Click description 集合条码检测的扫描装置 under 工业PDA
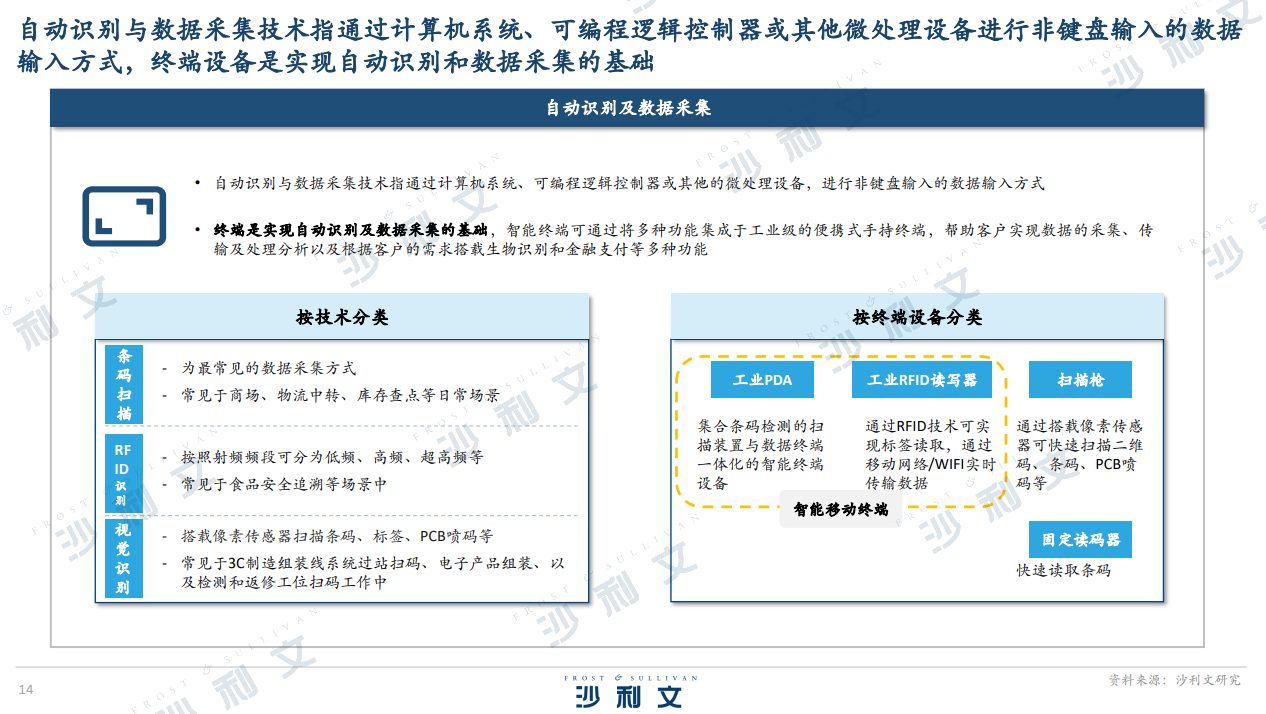 [761, 455]
